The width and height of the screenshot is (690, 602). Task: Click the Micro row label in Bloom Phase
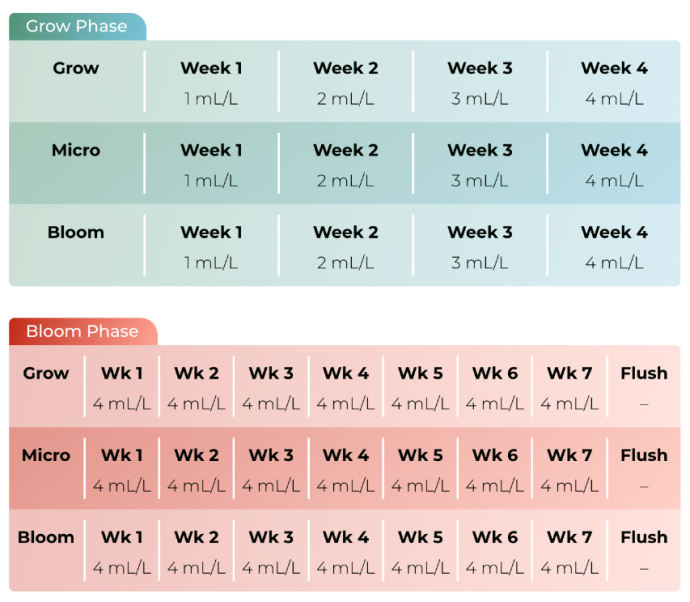click(46, 456)
